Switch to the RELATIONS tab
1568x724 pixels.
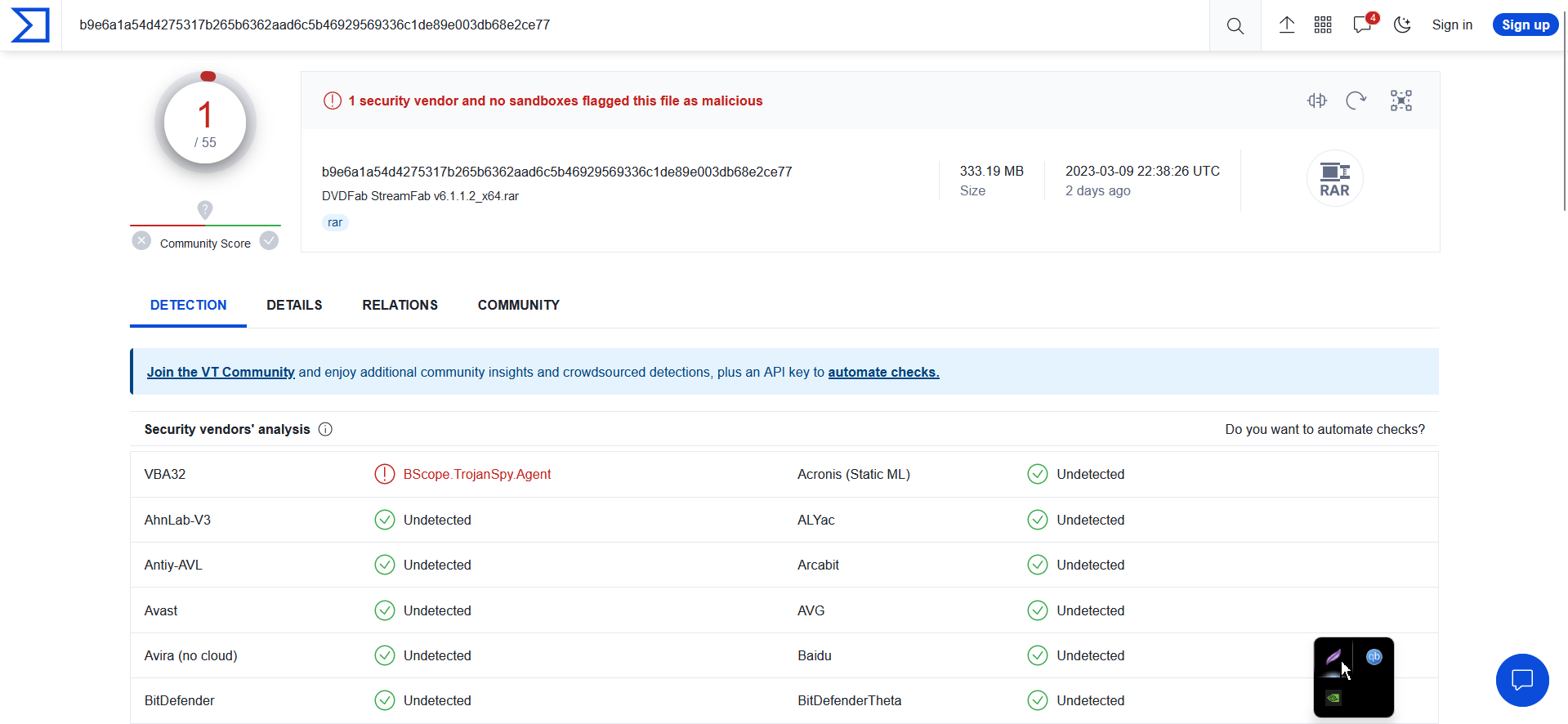click(400, 305)
